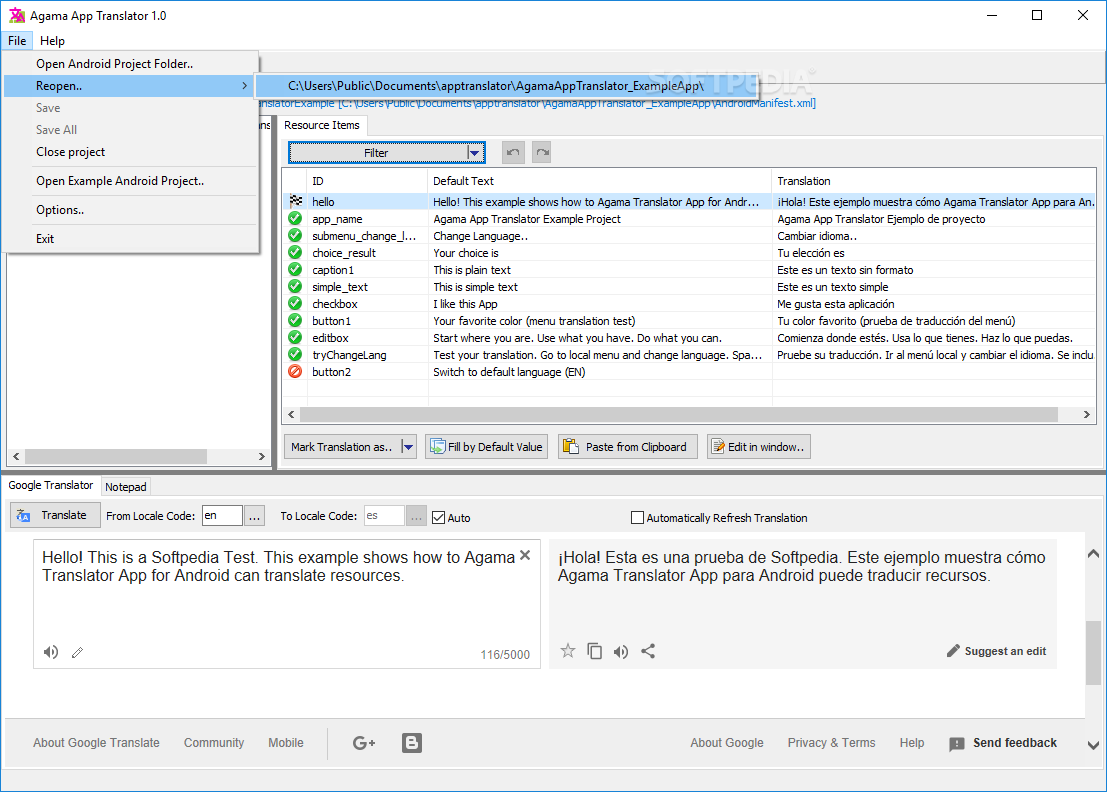1107x792 pixels.
Task: Reopen AgamaAppTranslator_ExampleApp recent path
Action: click(506, 86)
